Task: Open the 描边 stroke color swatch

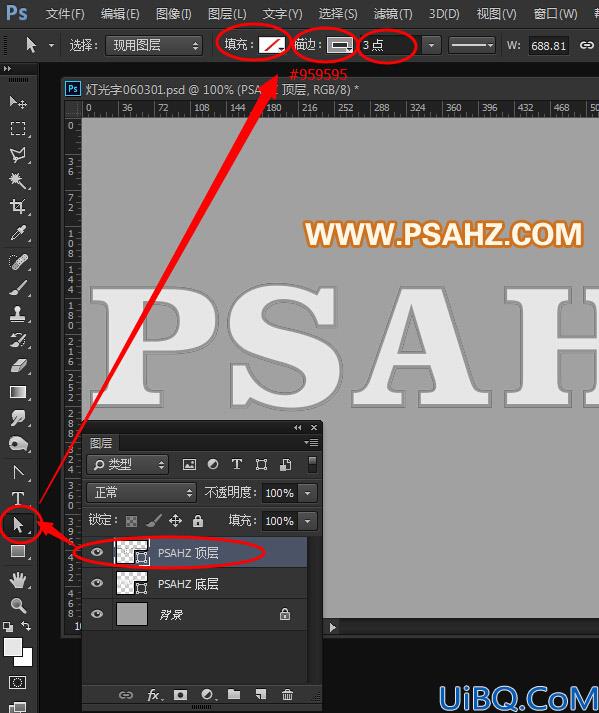Action: point(340,45)
